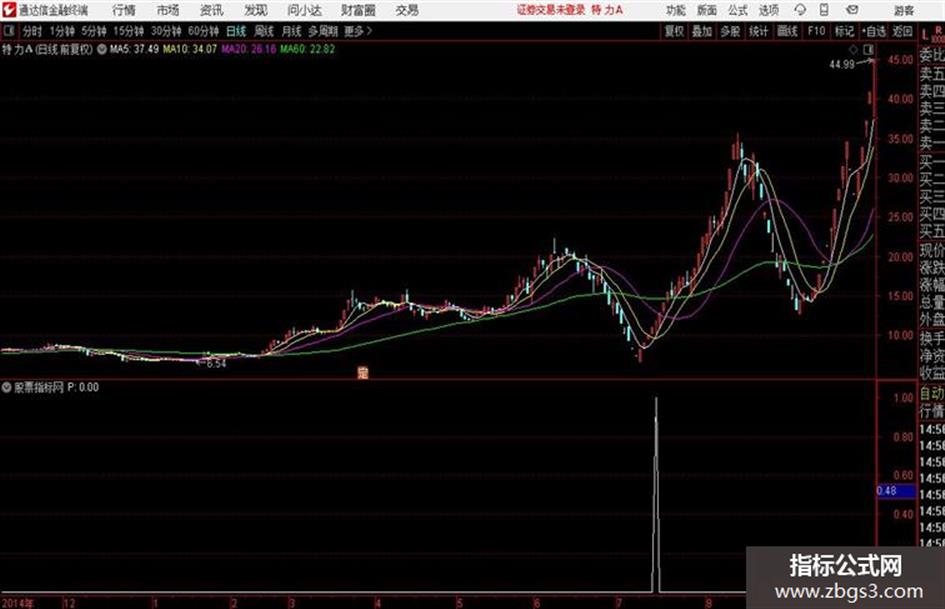Screen dimensions: 945x609
Task: Toggle the side panel icon at chart corner
Action: click(x=868, y=49)
